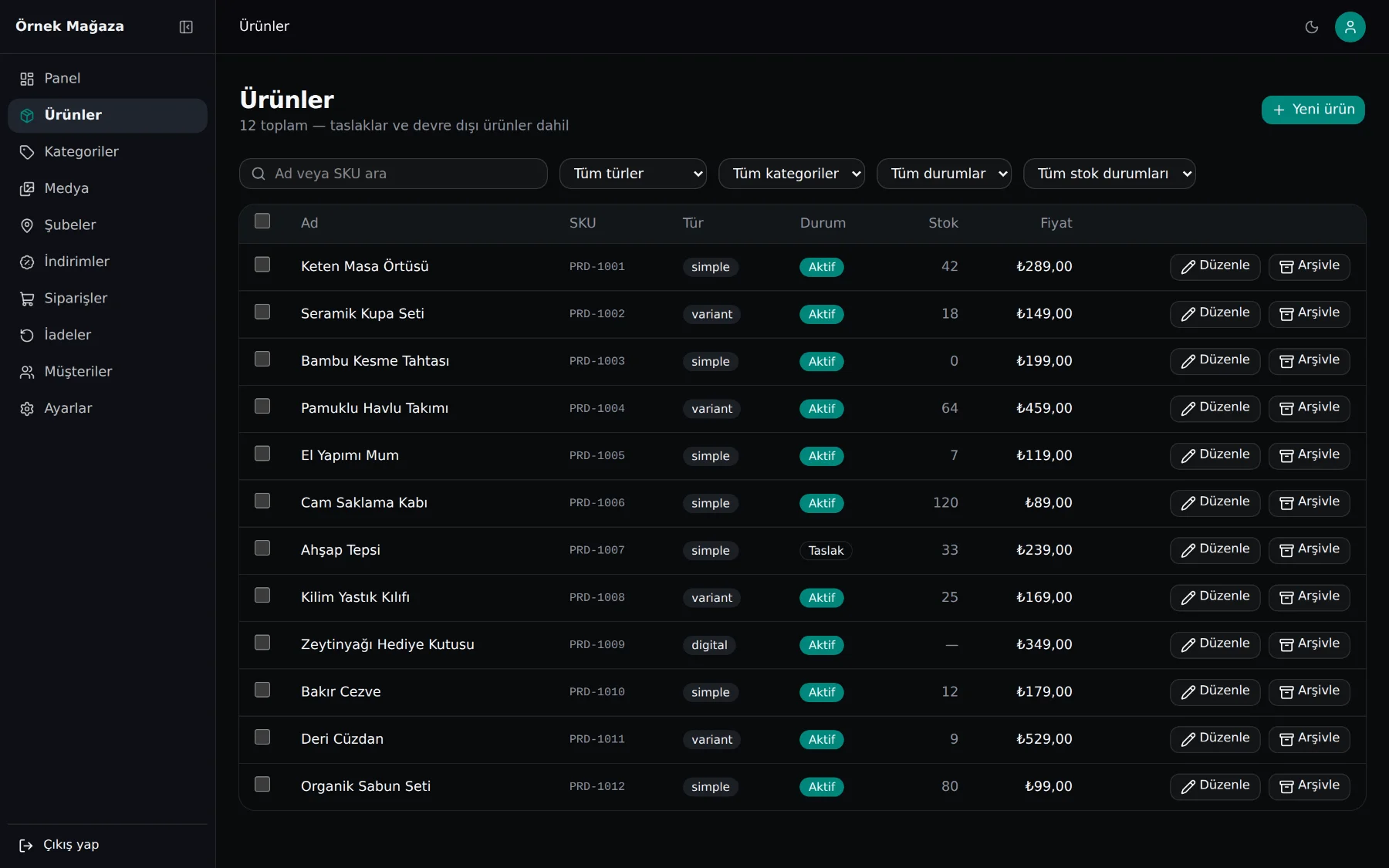This screenshot has width=1389, height=868.
Task: Open the Tüm türler type filter
Action: click(x=633, y=174)
